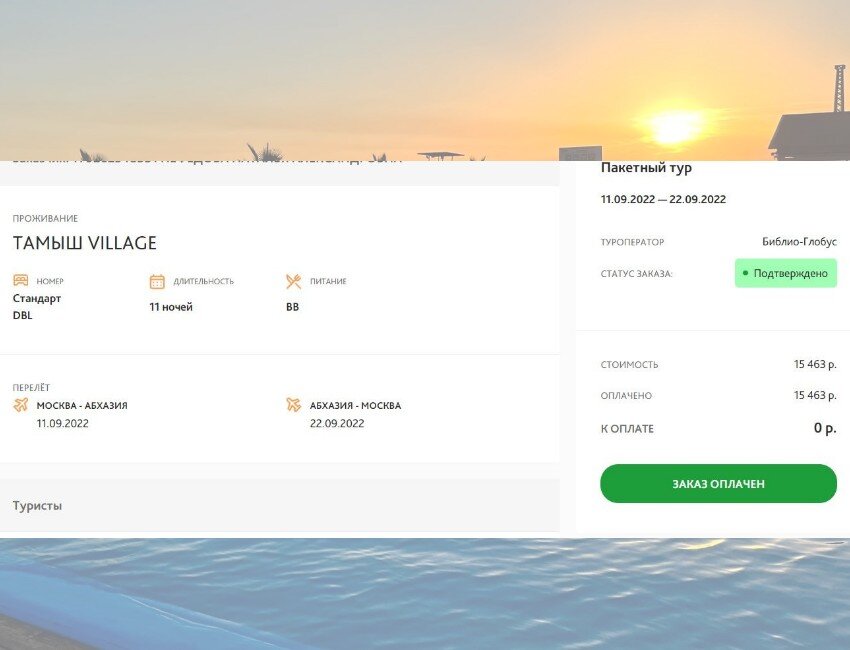Click the departing plane icon Москва - Абхазия
Viewport: 850px width, 650px height.
coord(21,405)
